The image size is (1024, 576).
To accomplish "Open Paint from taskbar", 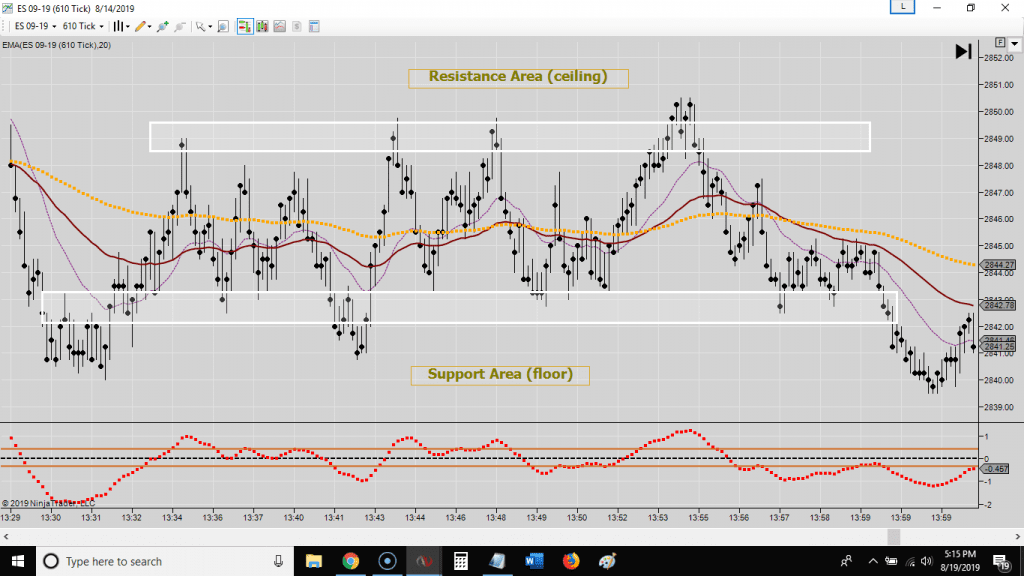I will pyautogui.click(x=607, y=561).
